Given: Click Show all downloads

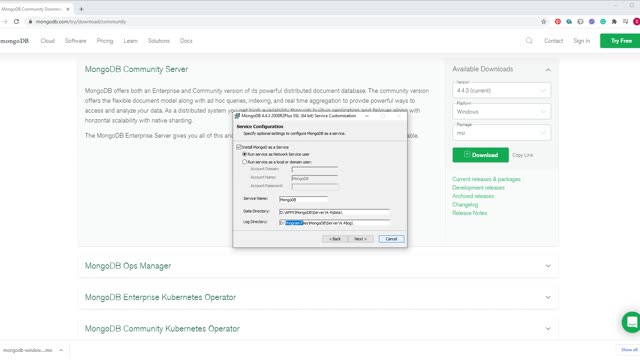Looking at the screenshot, I should 629,350.
